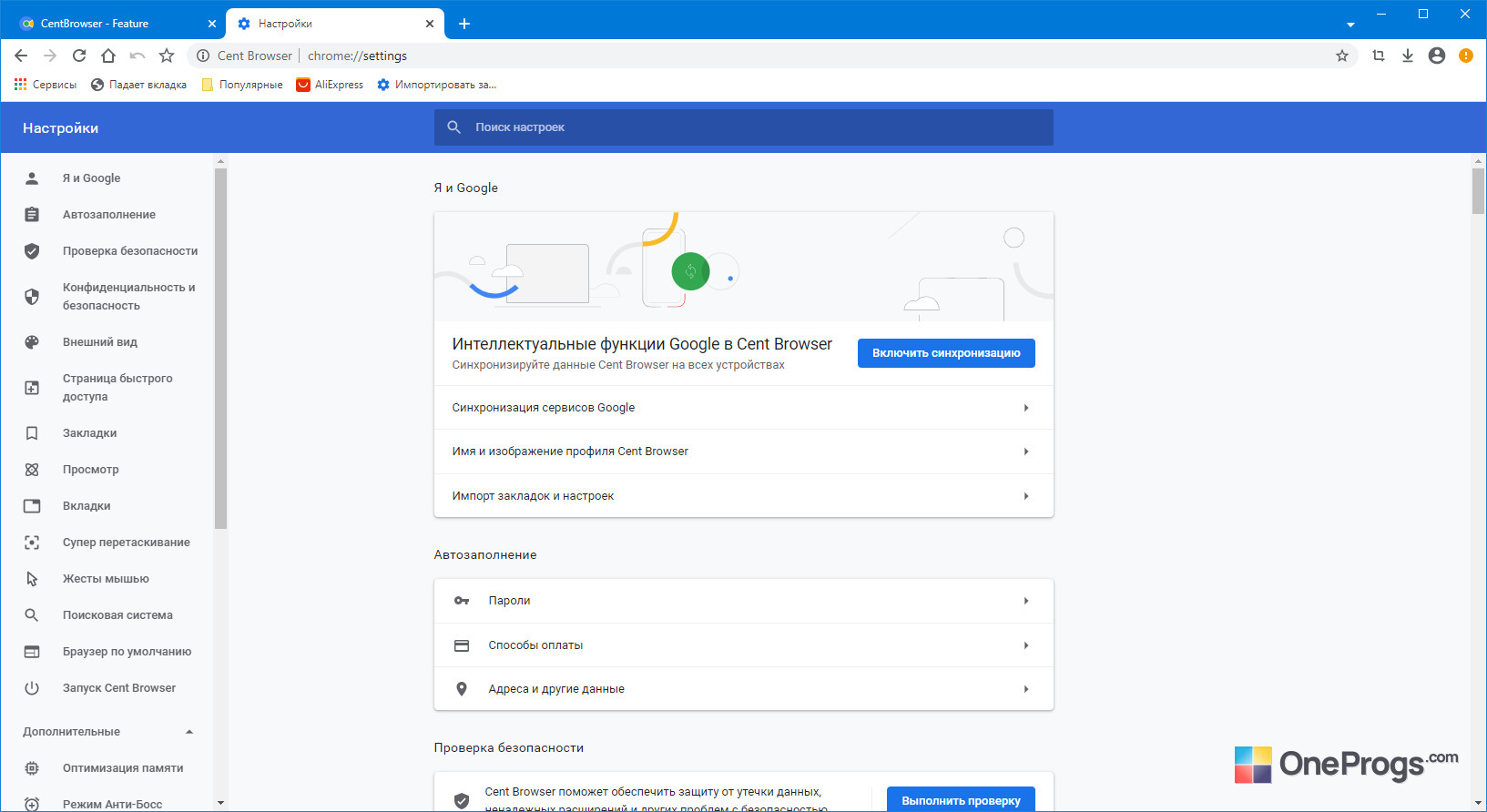Open Способы оплаты row arrow
This screenshot has width=1487, height=812.
pos(1026,645)
